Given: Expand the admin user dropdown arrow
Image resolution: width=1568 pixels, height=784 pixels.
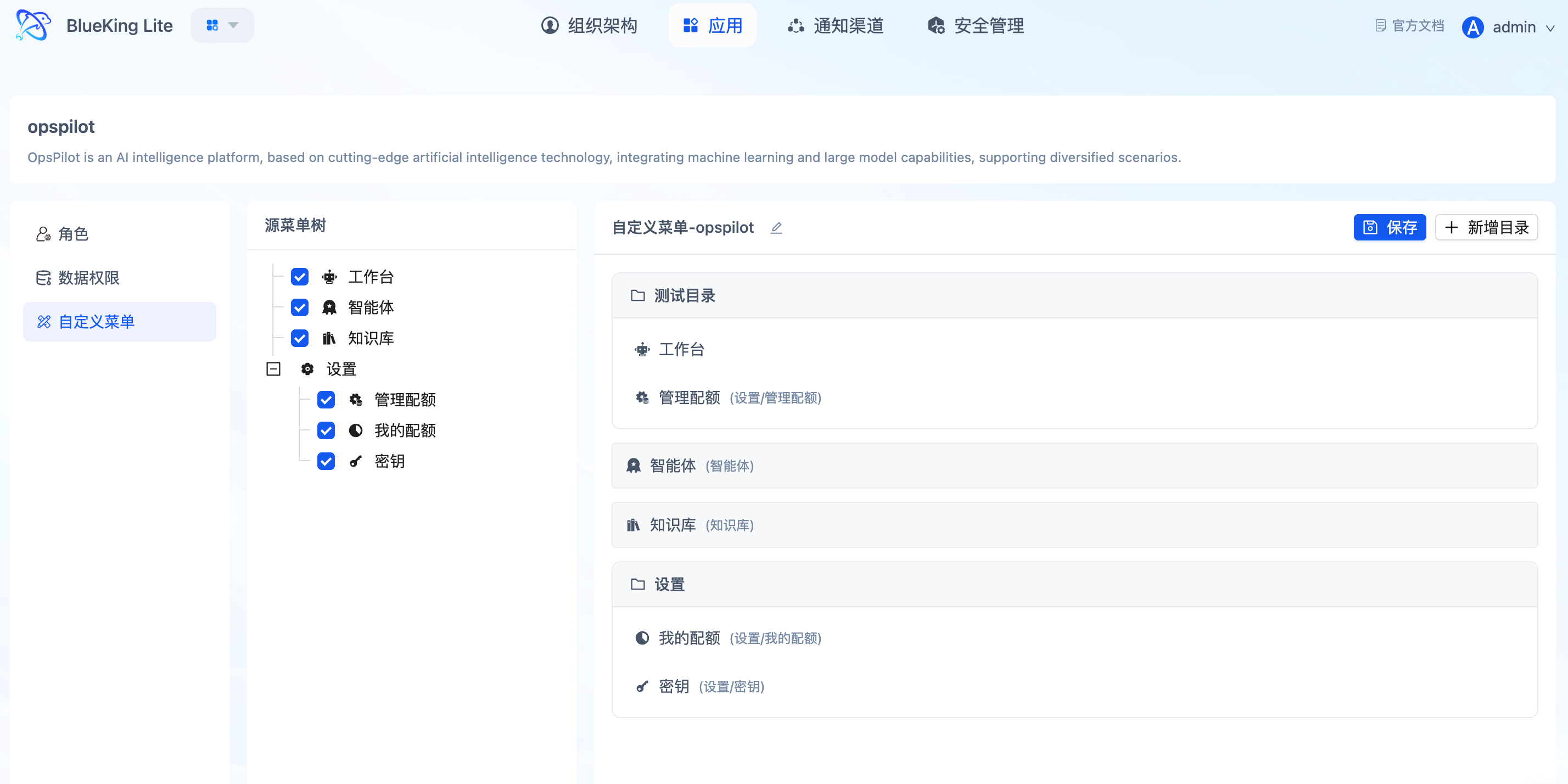Looking at the screenshot, I should [1550, 28].
